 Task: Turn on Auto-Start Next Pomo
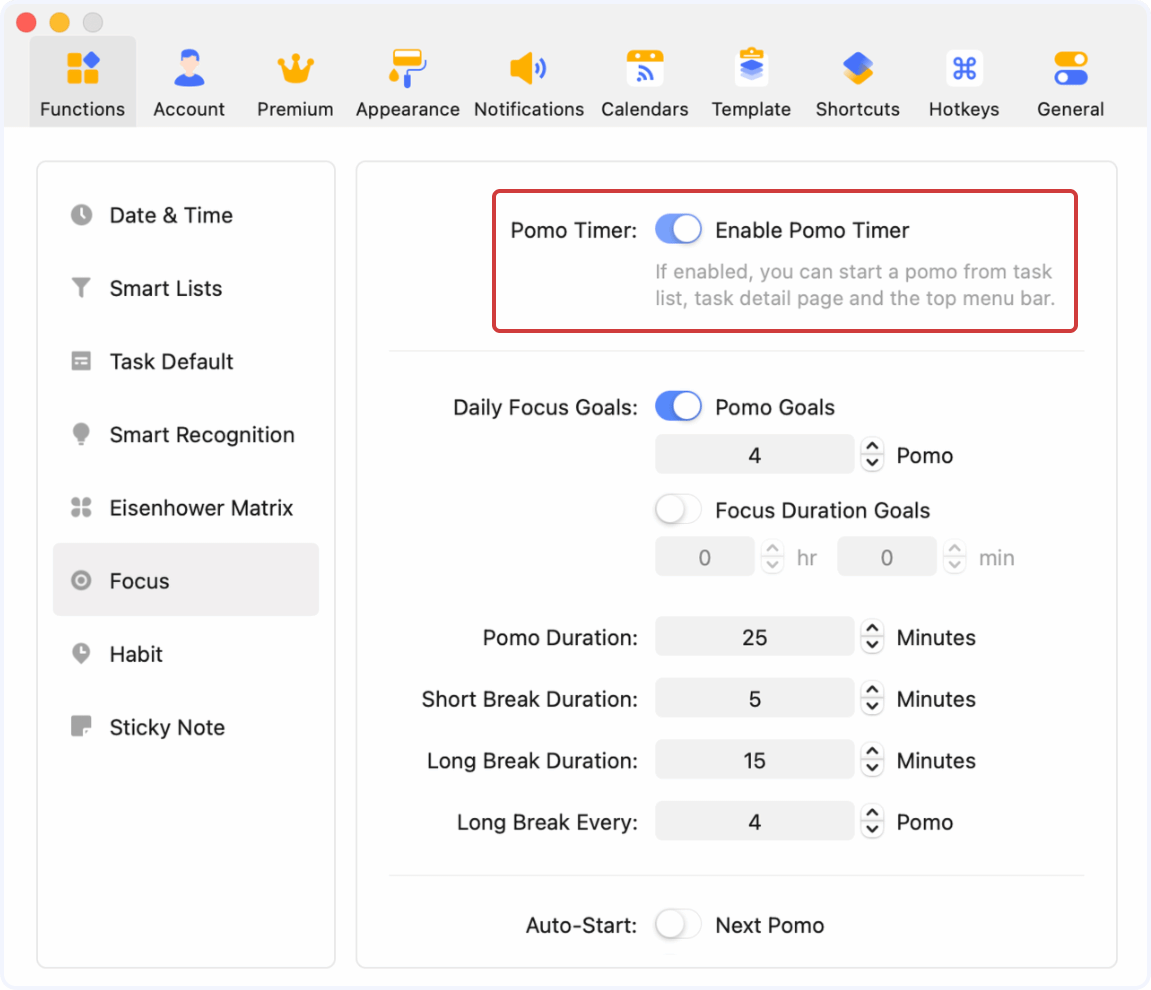[678, 925]
